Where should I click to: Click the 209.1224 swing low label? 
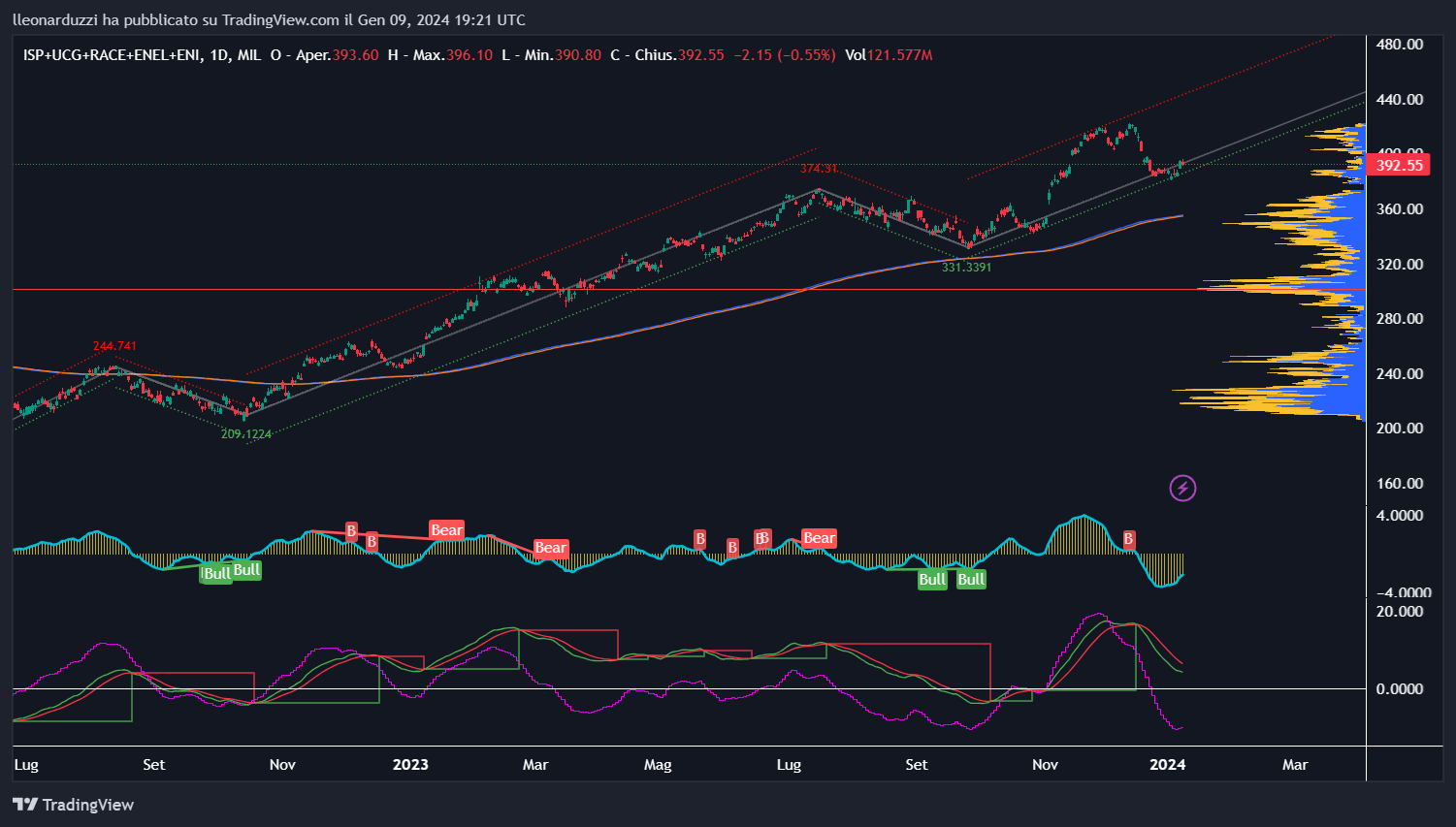tap(246, 434)
